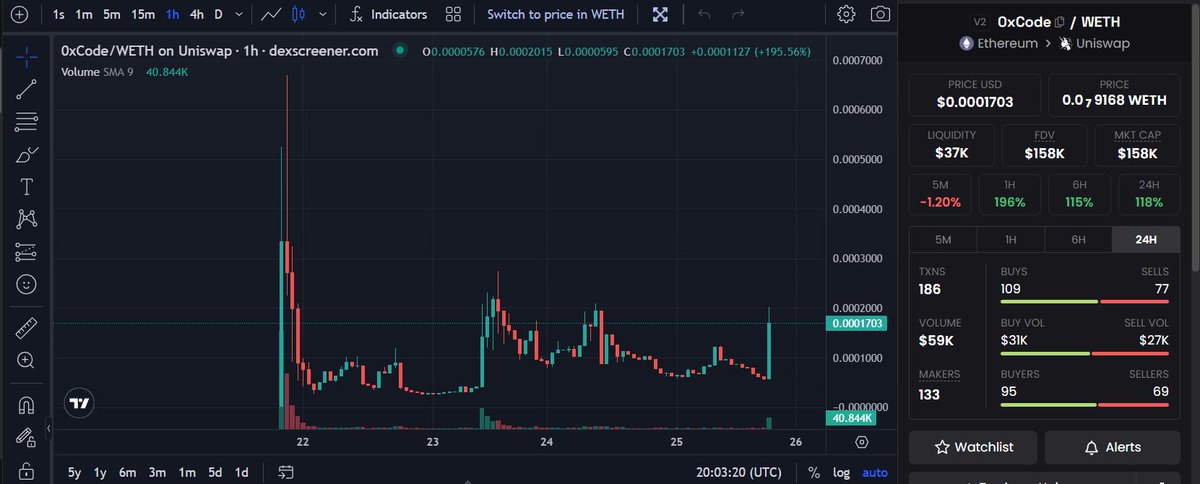Click the Uniswap DEX link
This screenshot has height=484, width=1200.
click(1093, 43)
